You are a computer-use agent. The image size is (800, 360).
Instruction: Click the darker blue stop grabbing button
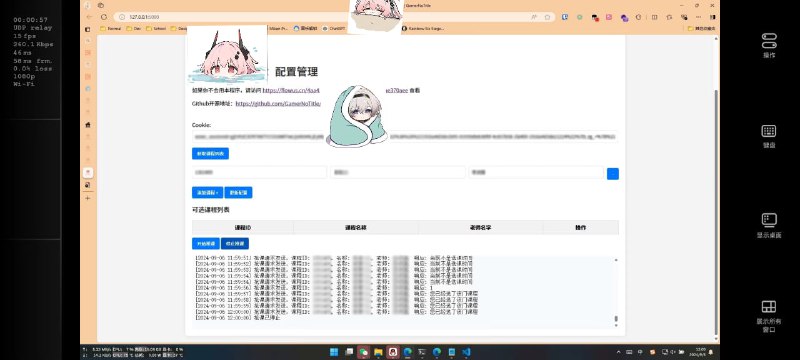coord(235,244)
